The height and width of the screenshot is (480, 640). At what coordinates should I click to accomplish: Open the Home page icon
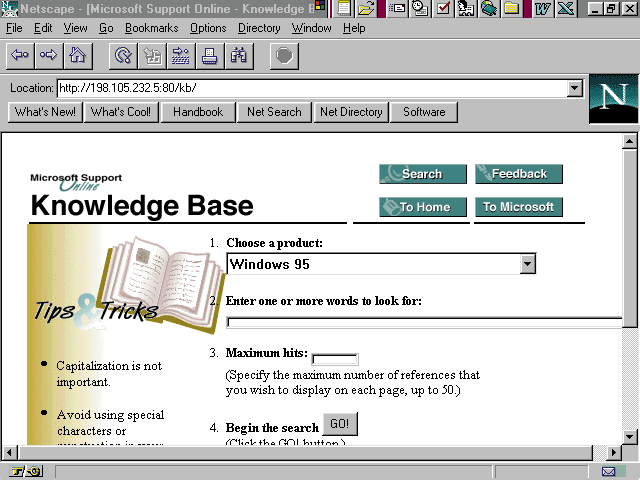78,55
